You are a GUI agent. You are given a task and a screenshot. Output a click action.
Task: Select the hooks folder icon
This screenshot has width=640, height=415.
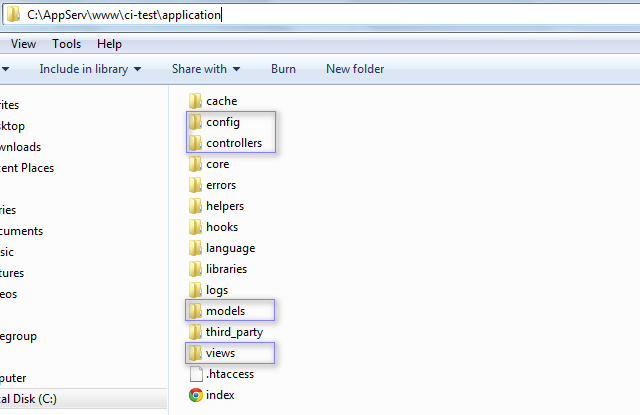(x=195, y=227)
